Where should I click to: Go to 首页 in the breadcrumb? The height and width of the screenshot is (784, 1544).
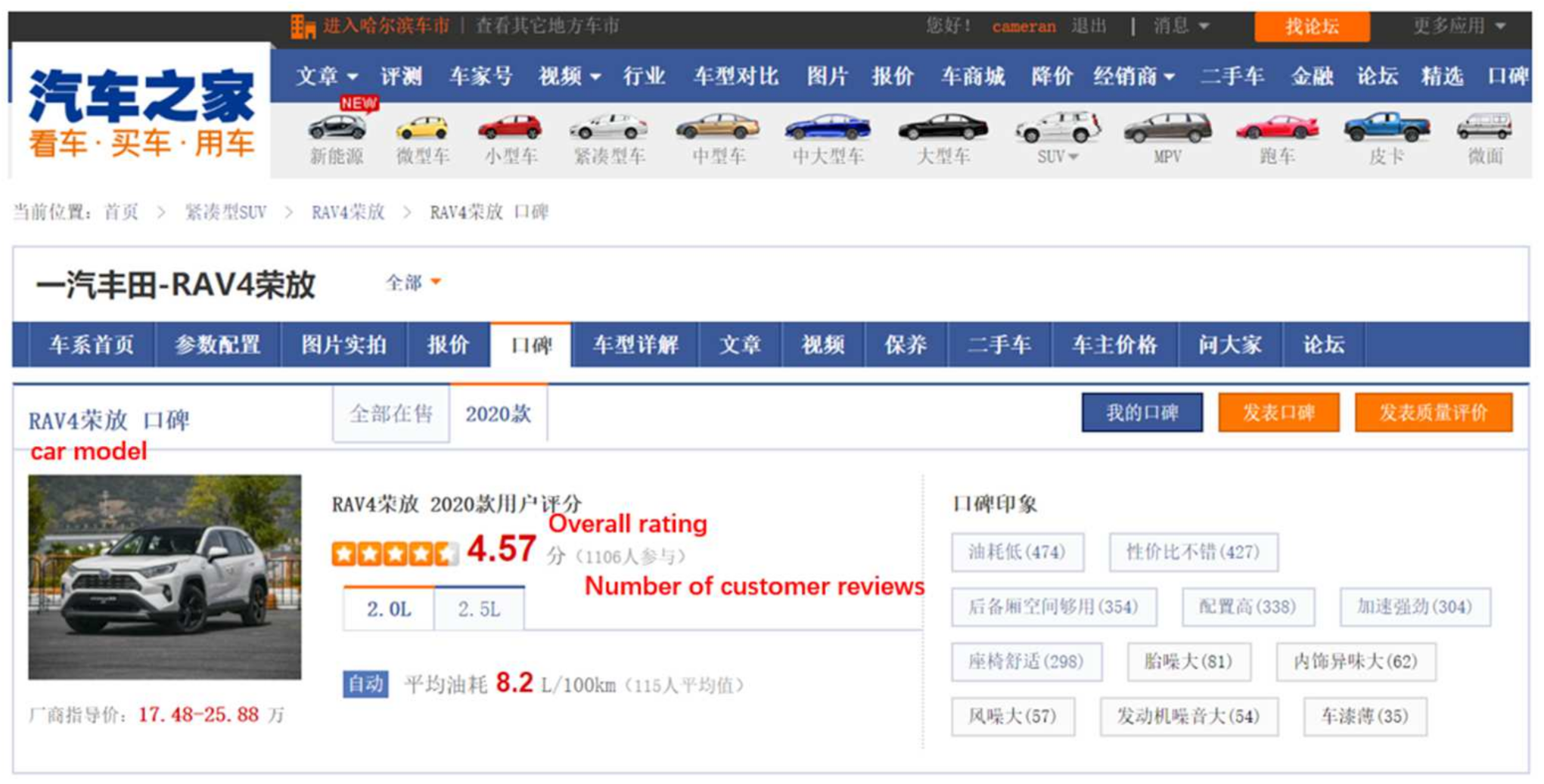point(121,212)
